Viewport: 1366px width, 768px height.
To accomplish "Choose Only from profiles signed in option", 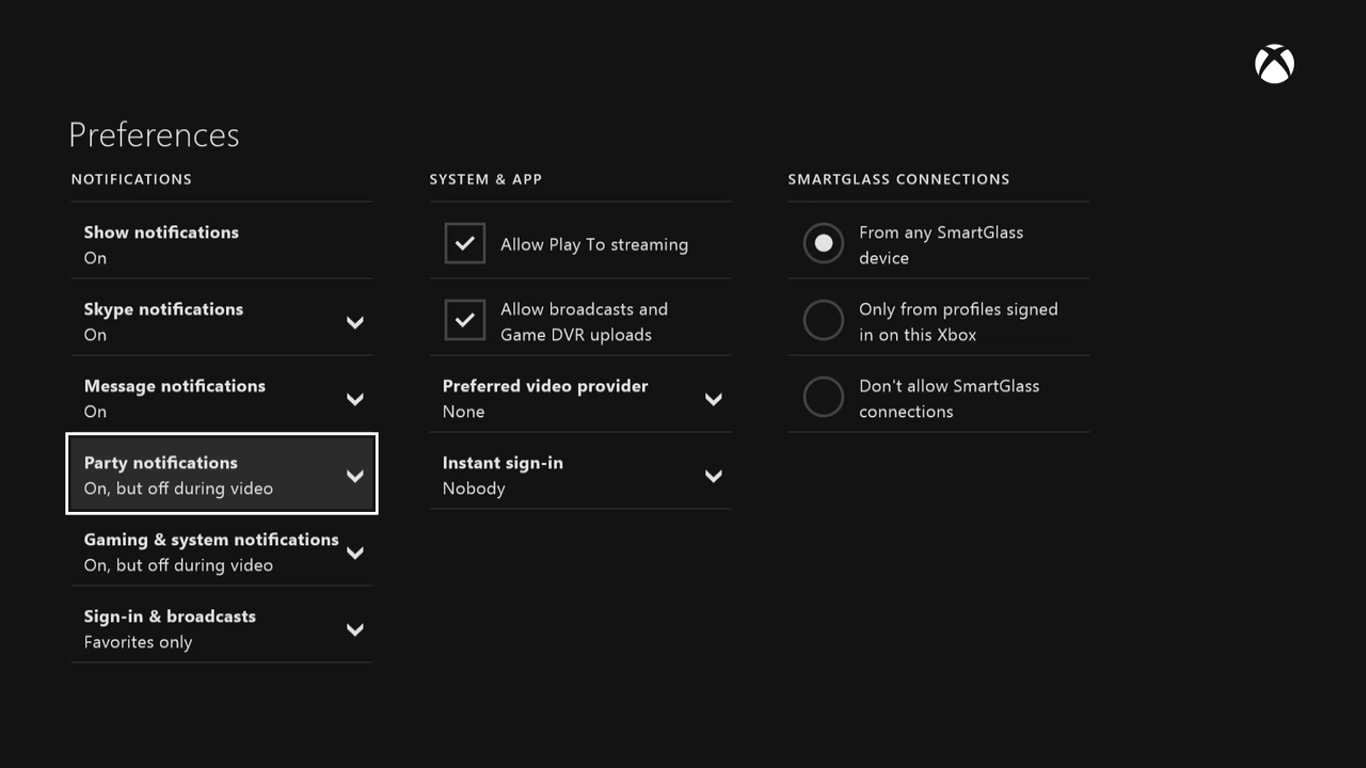I will tap(823, 321).
